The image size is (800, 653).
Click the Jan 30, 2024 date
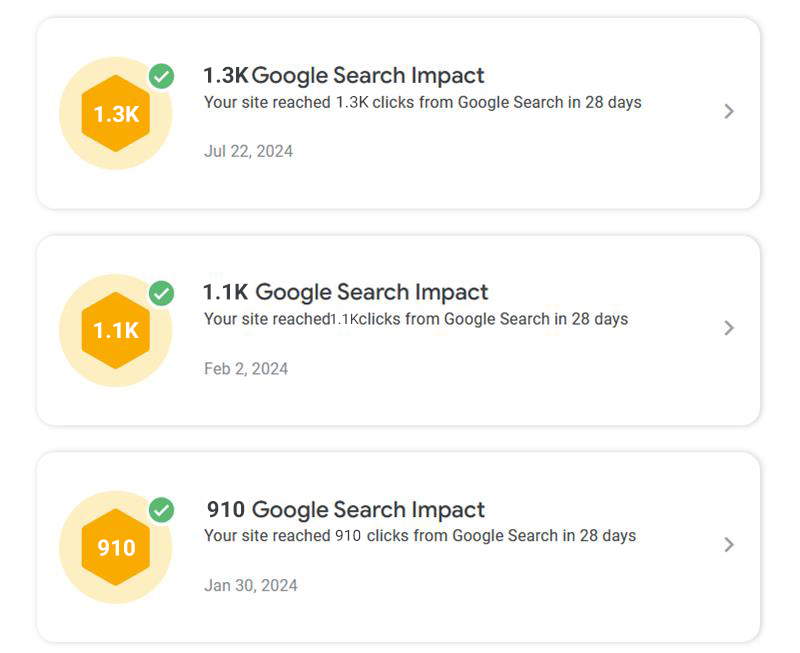coord(250,586)
